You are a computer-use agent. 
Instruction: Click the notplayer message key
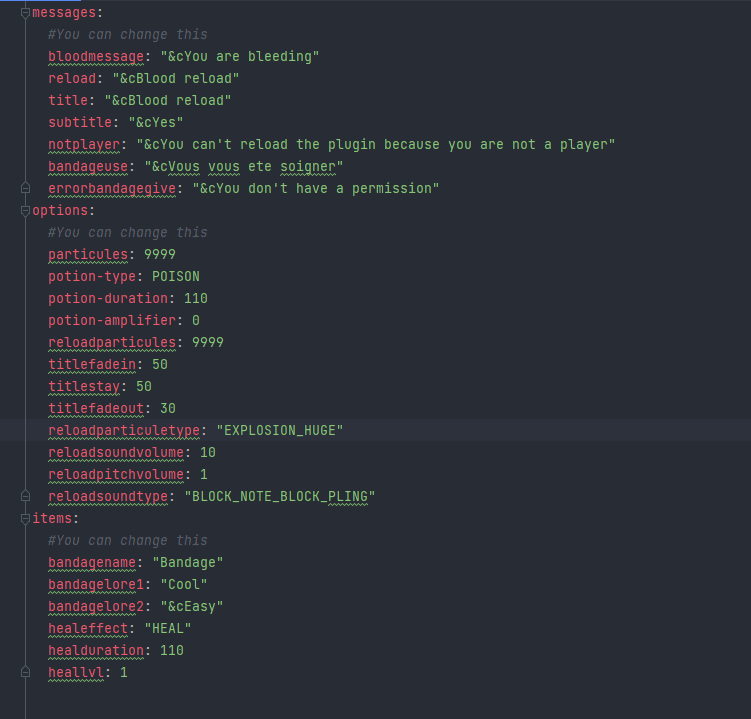tap(84, 145)
